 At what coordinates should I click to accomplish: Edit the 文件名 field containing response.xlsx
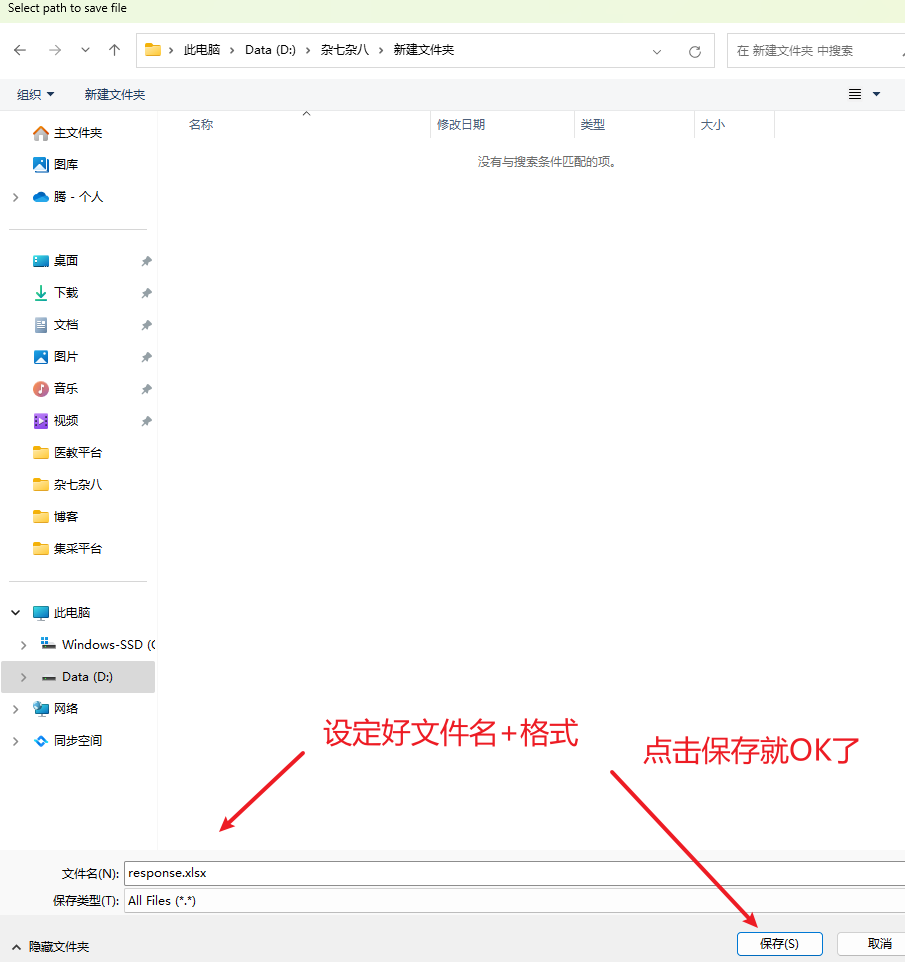[514, 873]
